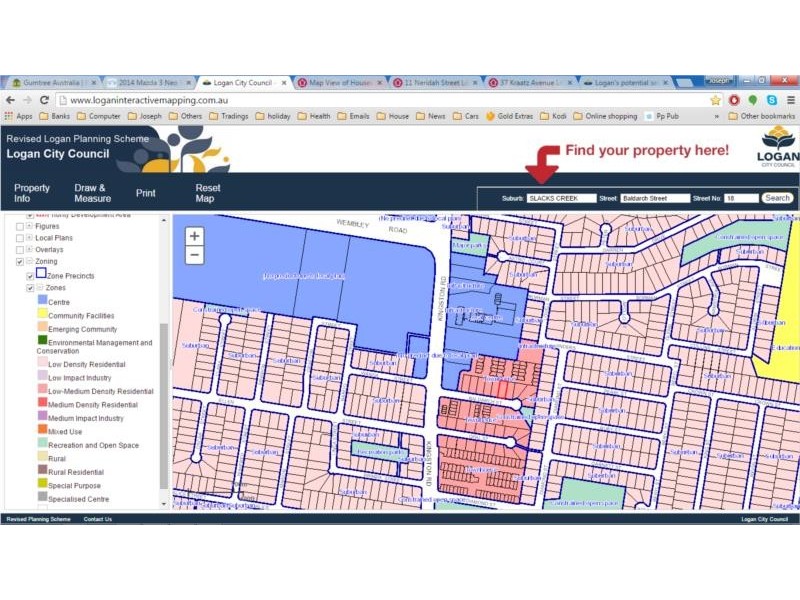Click the Skype extension icon
The width and height of the screenshot is (800, 600).
point(772,100)
